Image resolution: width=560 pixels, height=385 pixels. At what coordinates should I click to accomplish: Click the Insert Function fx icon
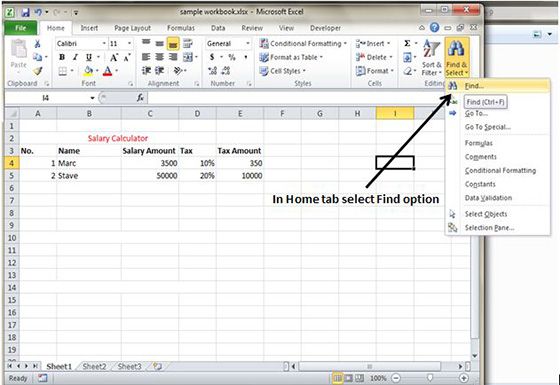[x=140, y=98]
